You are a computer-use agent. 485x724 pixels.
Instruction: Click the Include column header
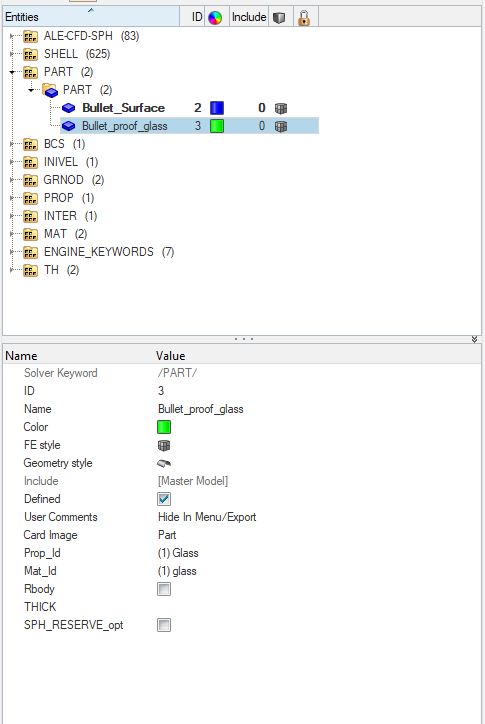pos(249,17)
